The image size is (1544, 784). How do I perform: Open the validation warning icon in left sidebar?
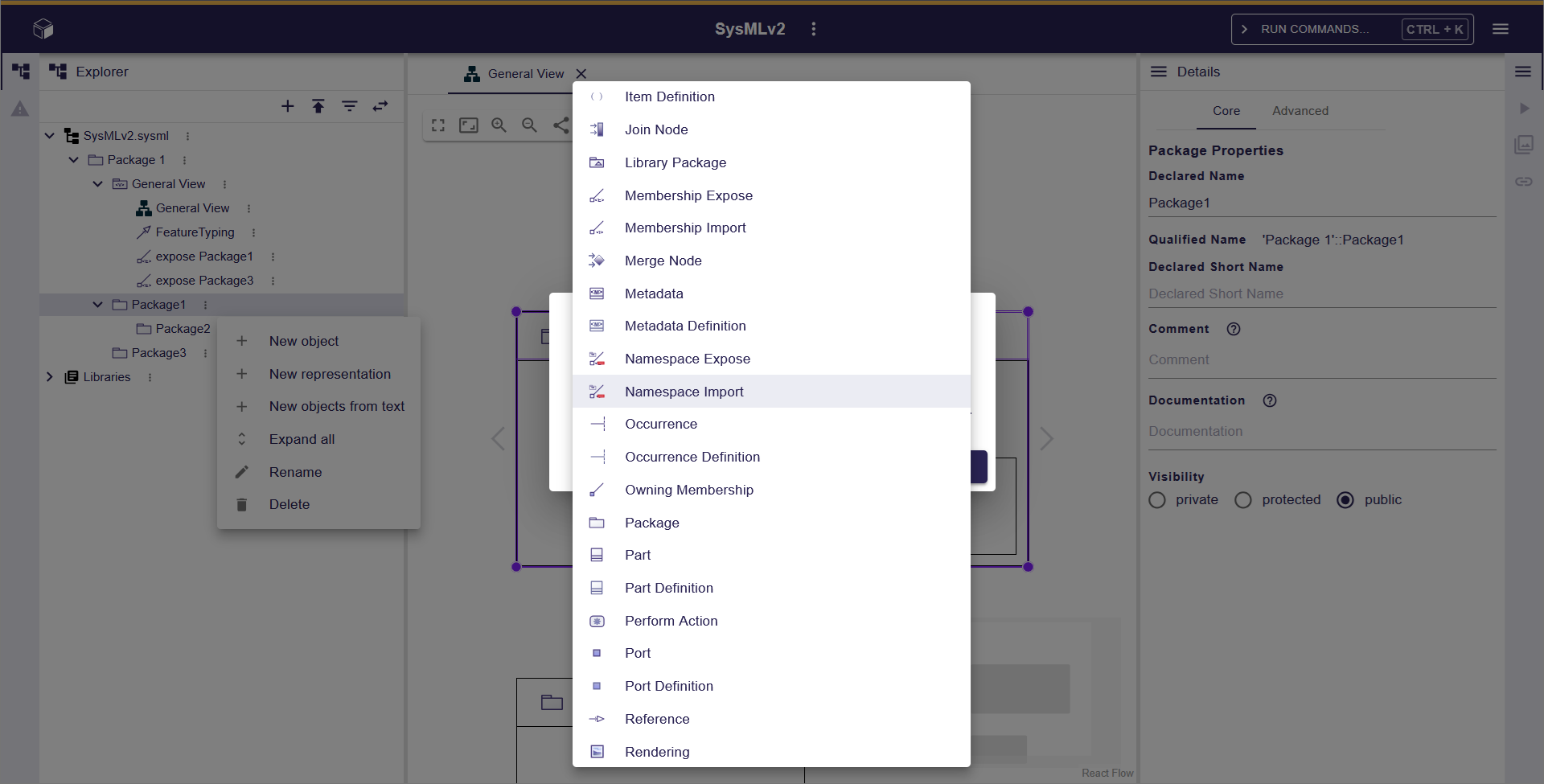tap(20, 109)
